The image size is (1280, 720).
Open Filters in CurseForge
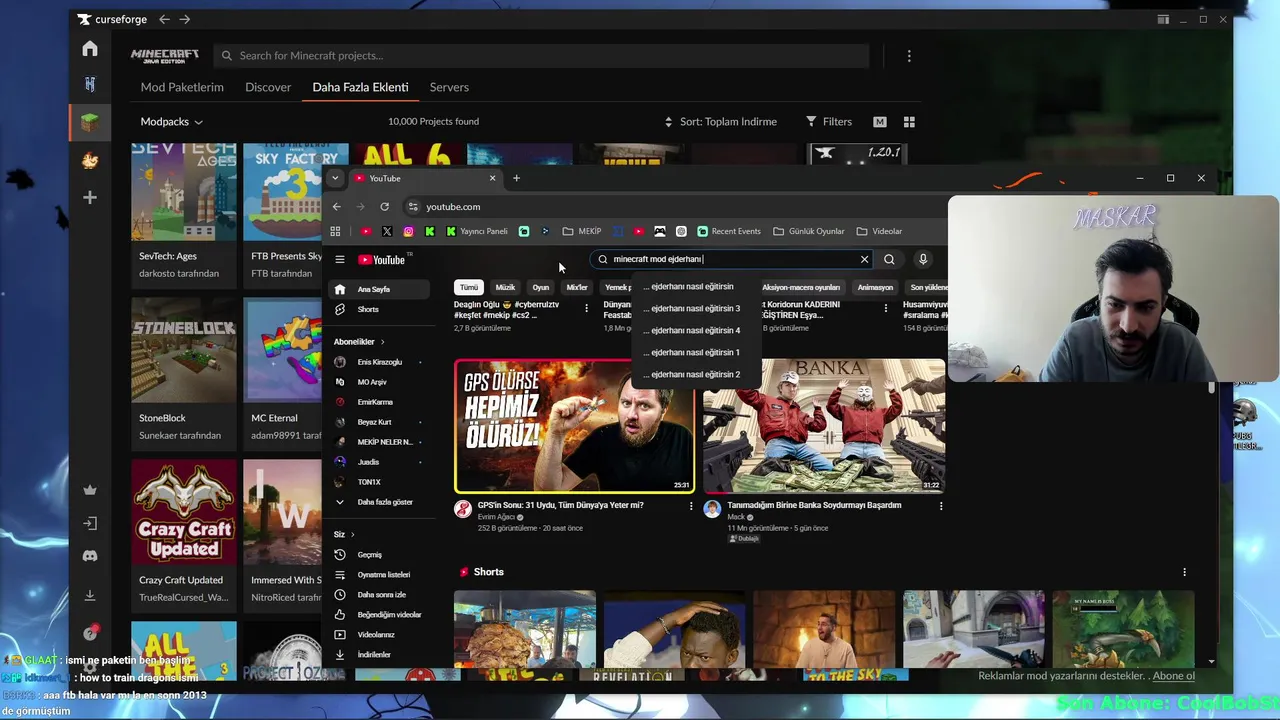(829, 122)
